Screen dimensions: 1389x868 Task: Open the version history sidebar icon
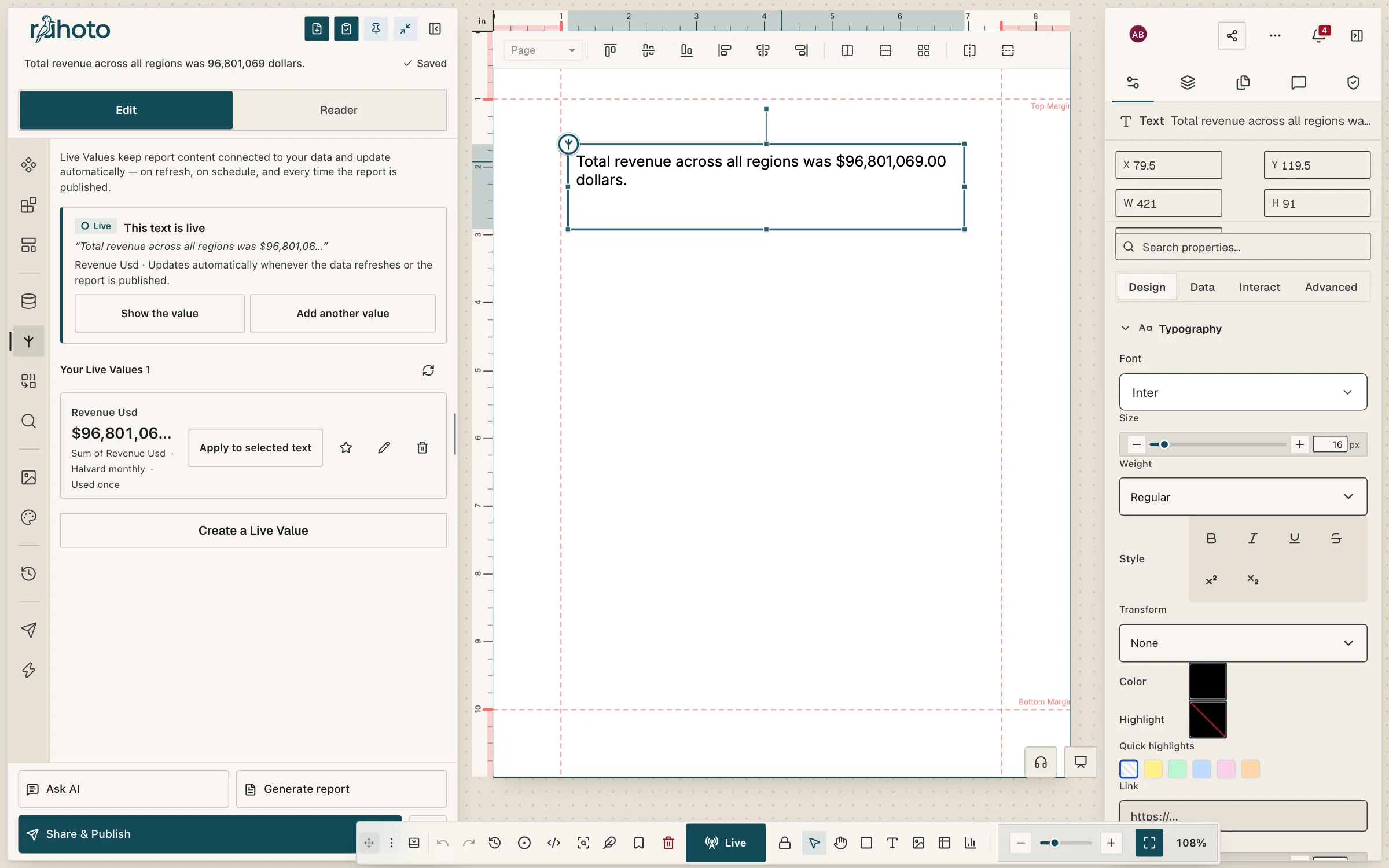[x=28, y=573]
